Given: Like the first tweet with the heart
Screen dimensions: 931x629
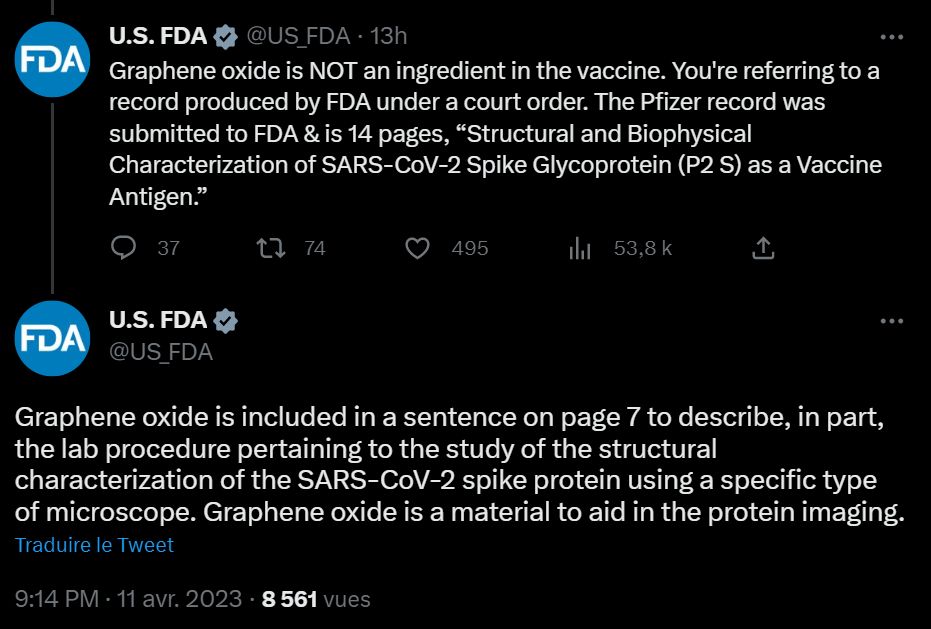Looking at the screenshot, I should [x=419, y=248].
